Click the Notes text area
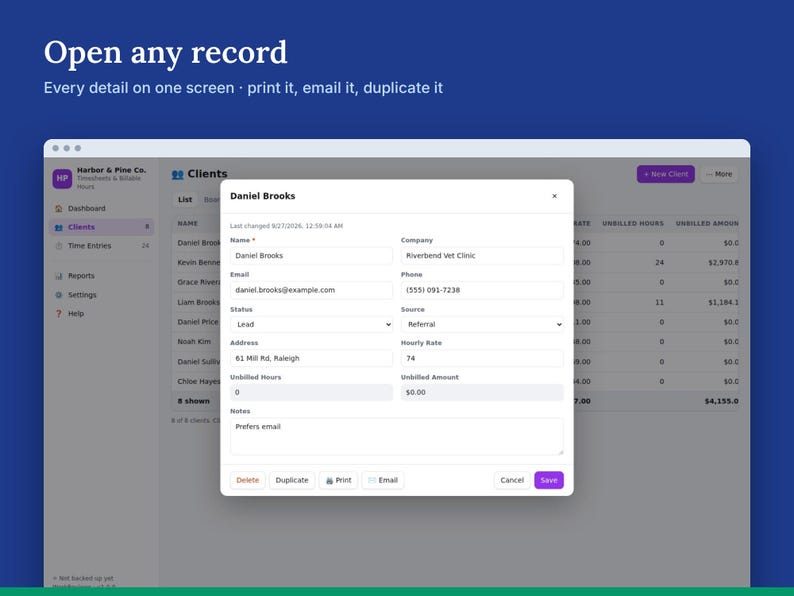This screenshot has height=596, width=794. coord(396,436)
